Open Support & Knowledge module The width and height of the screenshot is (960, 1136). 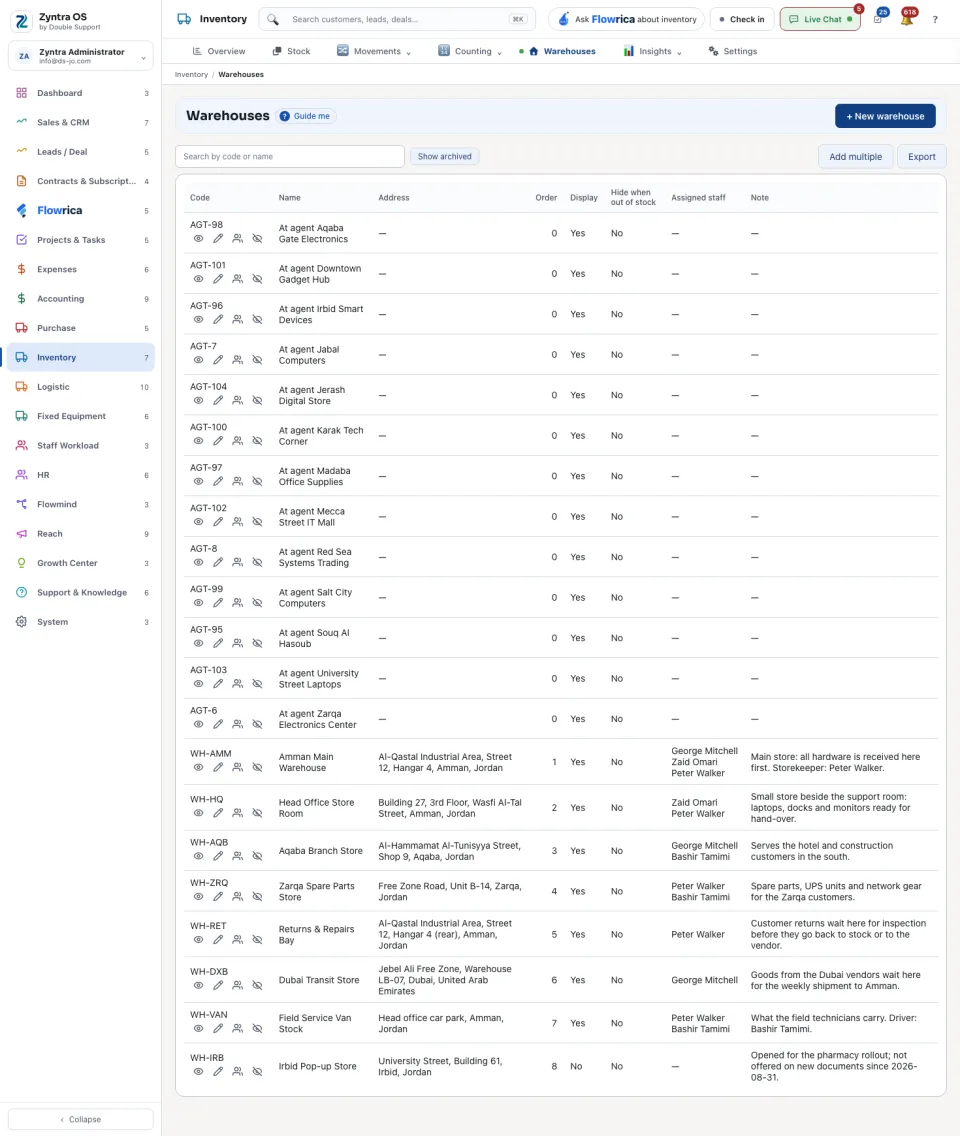click(81, 592)
